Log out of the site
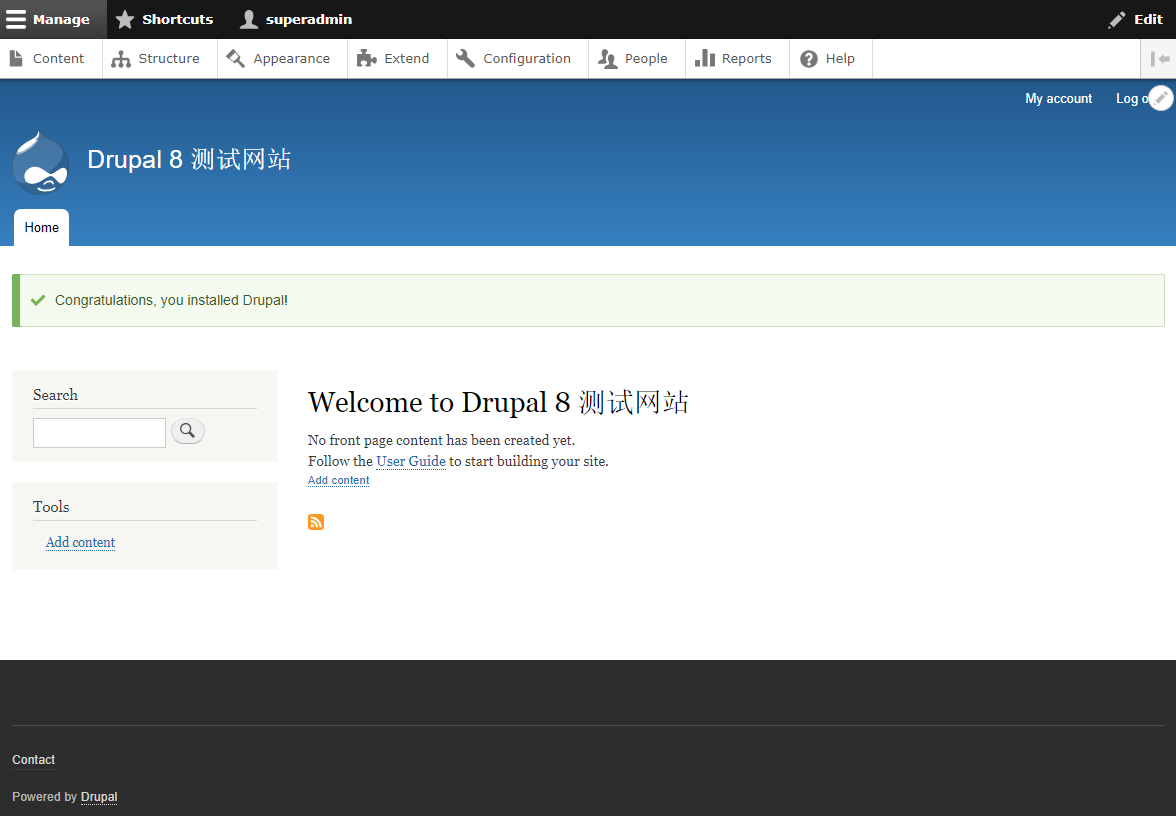The width and height of the screenshot is (1176, 816). tap(1132, 98)
